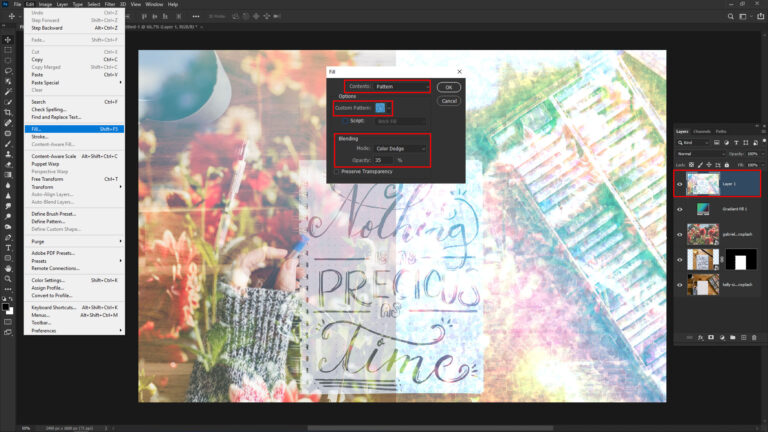Viewport: 768px width, 432px height.
Task: Add layer style via fx icon
Action: tap(700, 337)
